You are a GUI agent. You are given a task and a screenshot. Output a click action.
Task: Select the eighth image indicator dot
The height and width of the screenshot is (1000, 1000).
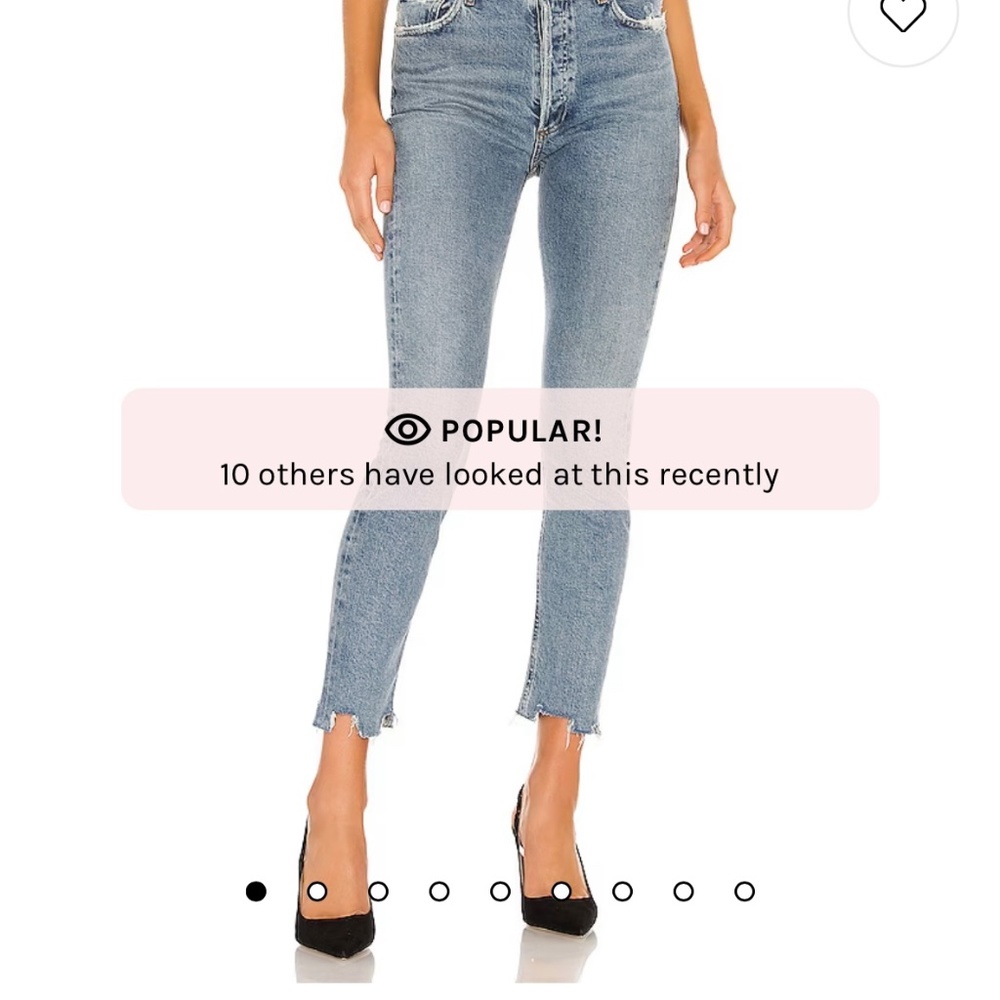[x=683, y=891]
